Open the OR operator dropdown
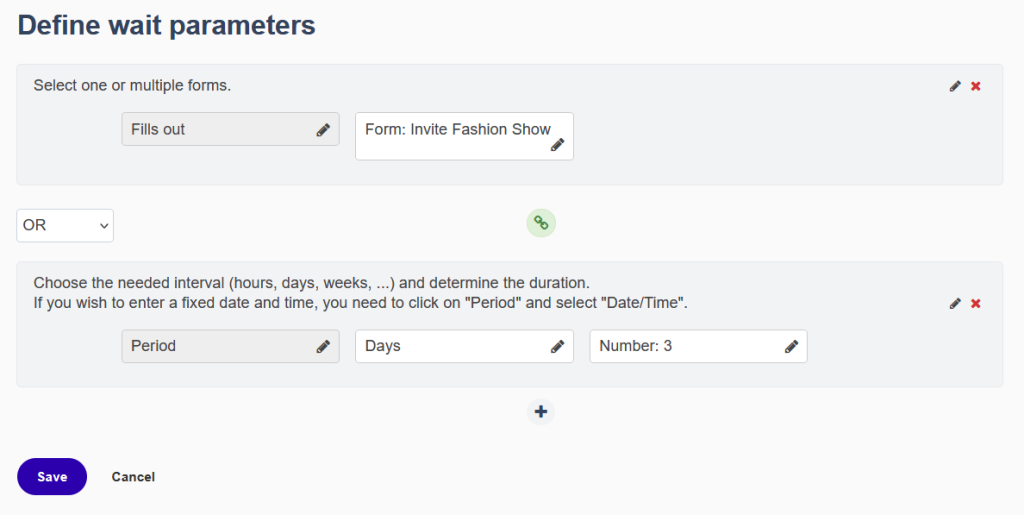 pyautogui.click(x=65, y=225)
